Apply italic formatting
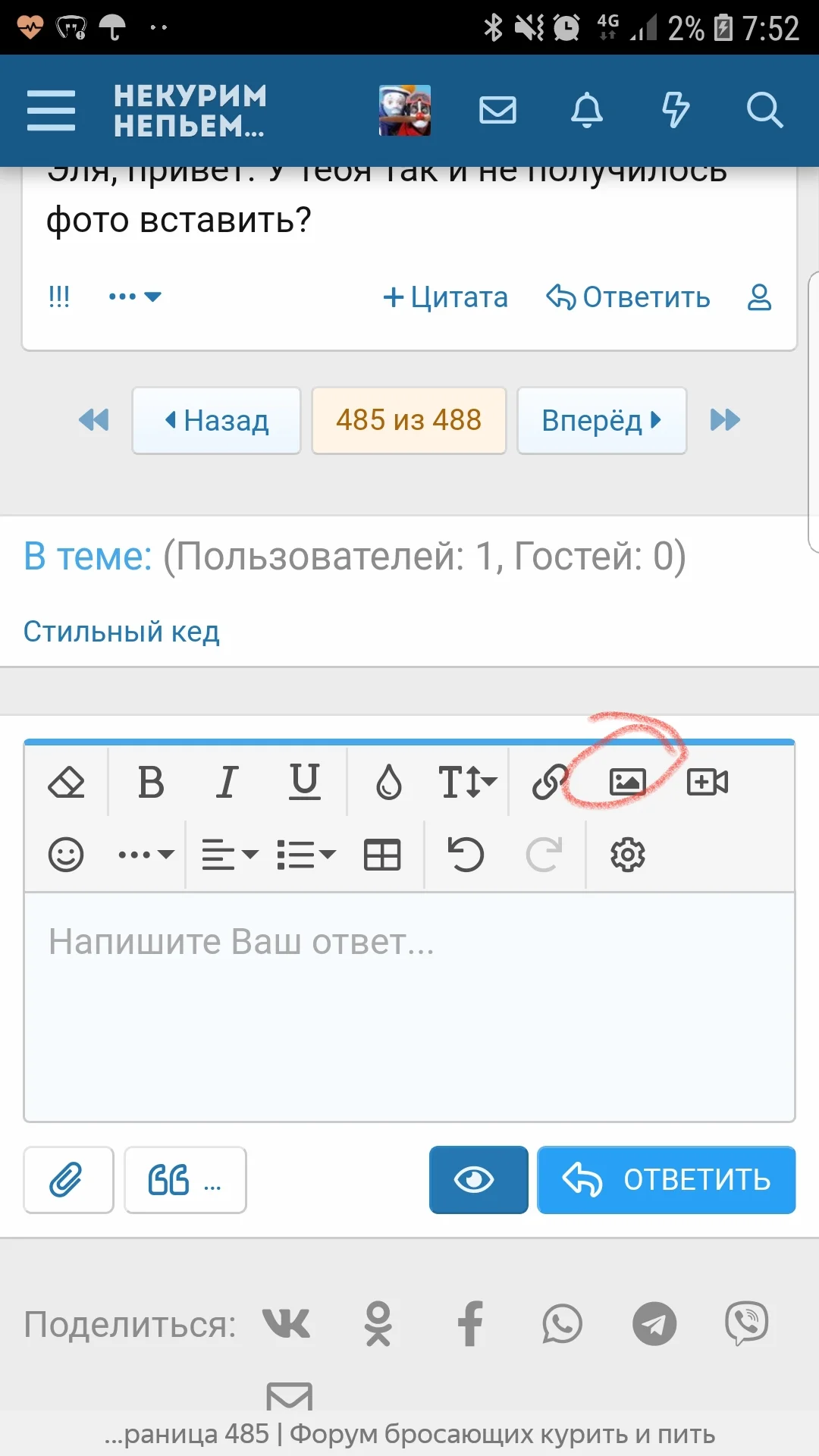The image size is (819, 1456). 226,783
